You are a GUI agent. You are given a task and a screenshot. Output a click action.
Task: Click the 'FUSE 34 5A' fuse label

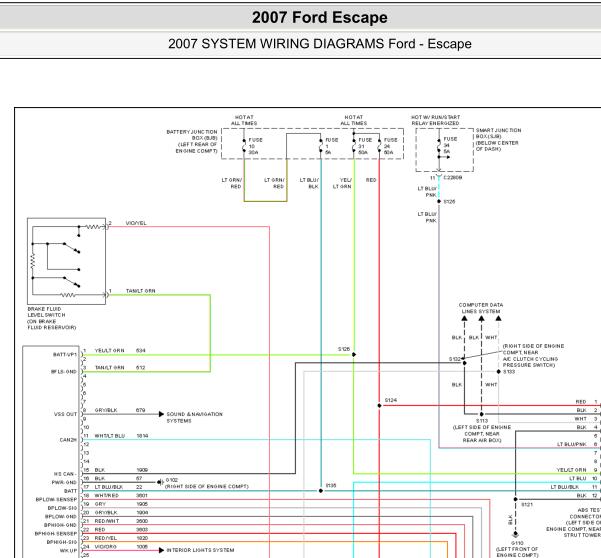[x=450, y=145]
